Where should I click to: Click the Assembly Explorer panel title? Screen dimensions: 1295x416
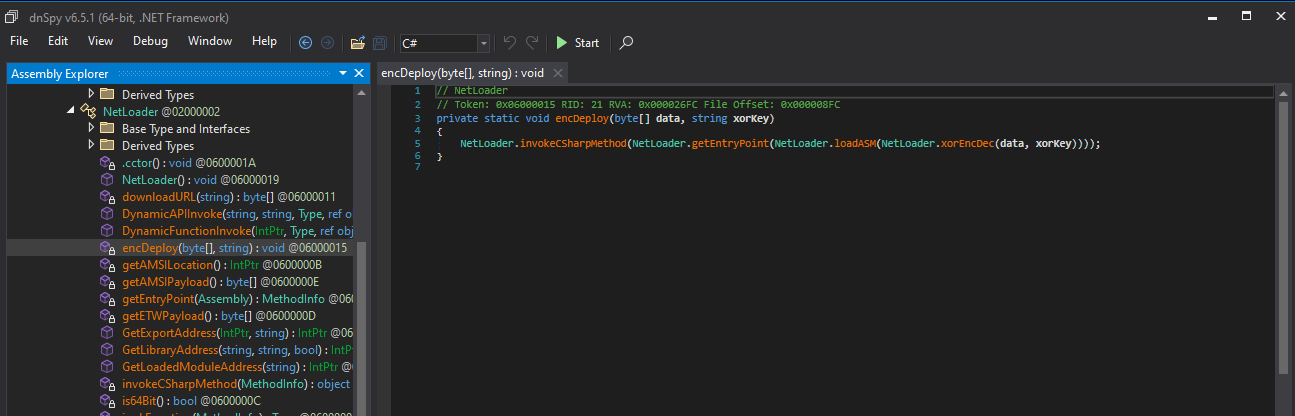[61, 73]
